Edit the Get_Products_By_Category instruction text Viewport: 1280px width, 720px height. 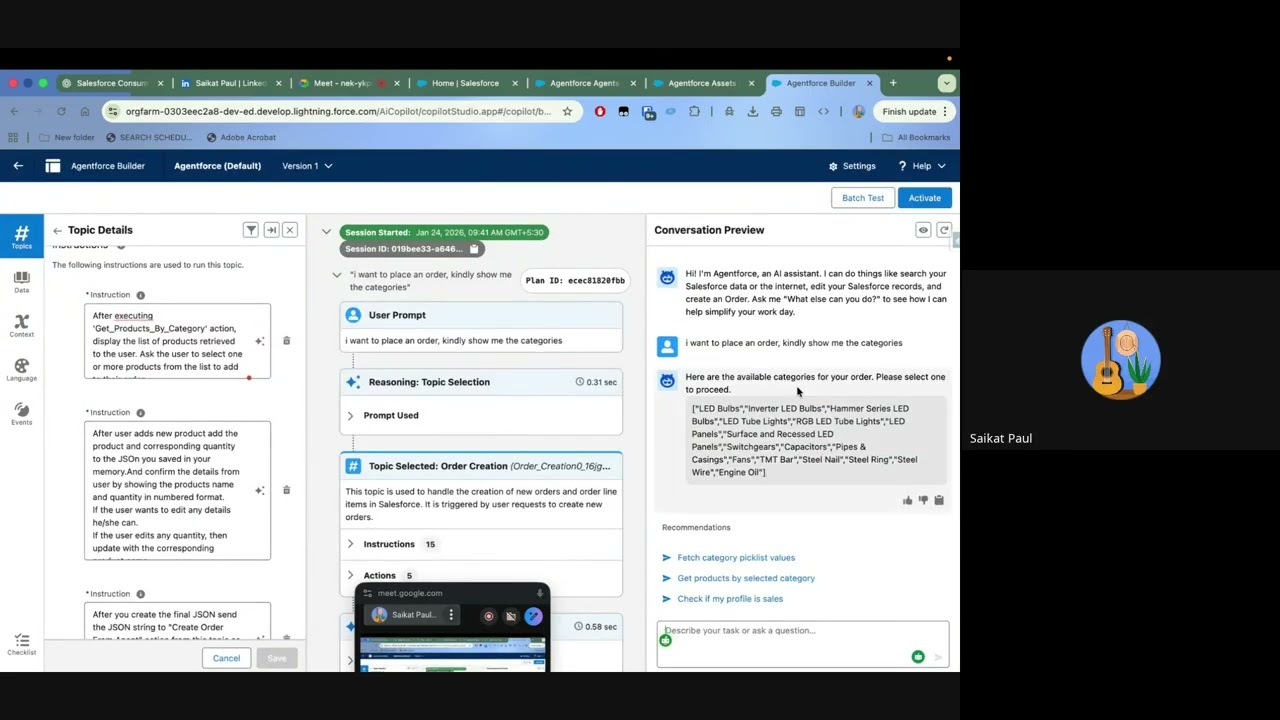click(177, 341)
